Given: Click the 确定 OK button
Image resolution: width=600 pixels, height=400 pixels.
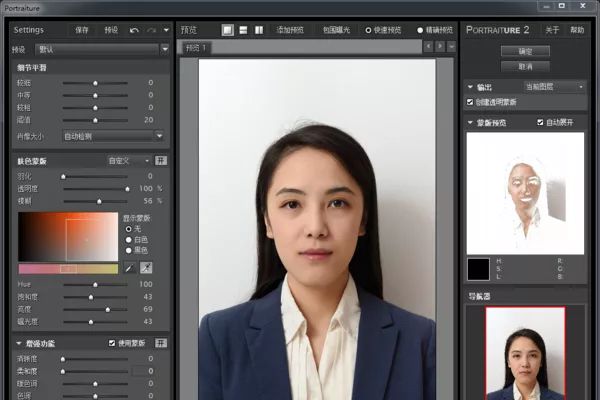Looking at the screenshot, I should pyautogui.click(x=525, y=51).
